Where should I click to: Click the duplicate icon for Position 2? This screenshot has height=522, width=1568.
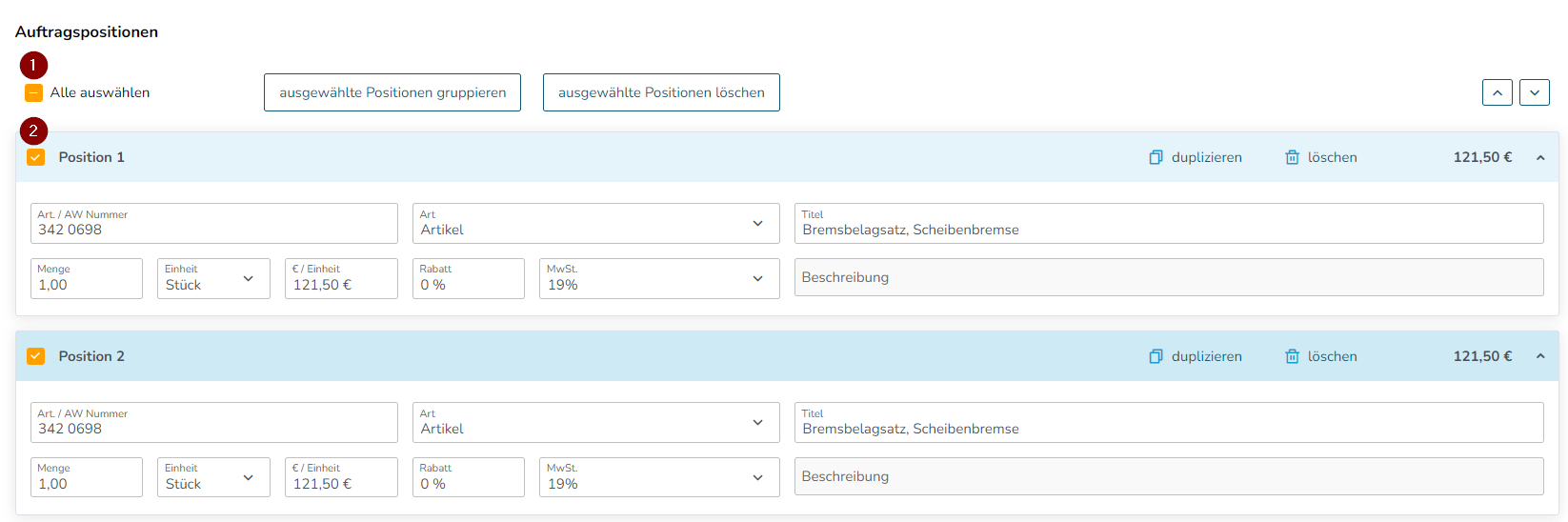[1156, 356]
